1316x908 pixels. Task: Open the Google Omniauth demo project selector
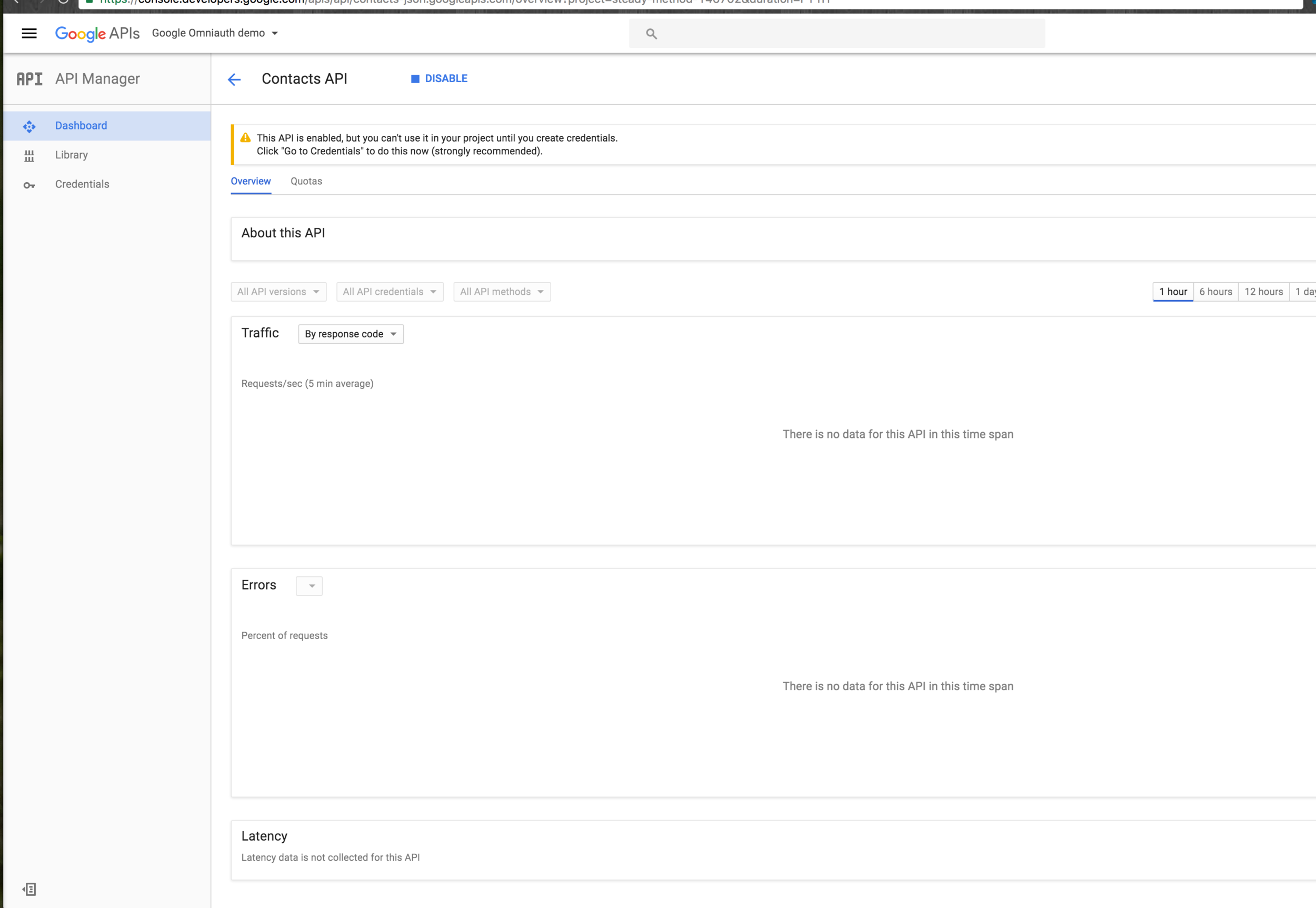(x=215, y=33)
